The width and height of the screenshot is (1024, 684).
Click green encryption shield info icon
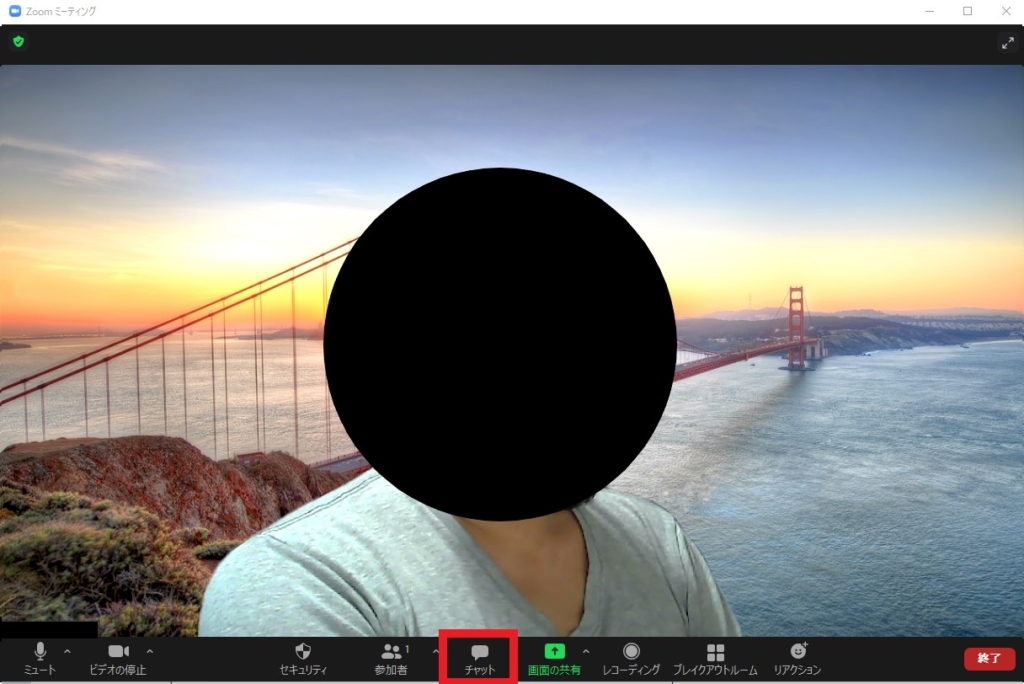[18, 42]
